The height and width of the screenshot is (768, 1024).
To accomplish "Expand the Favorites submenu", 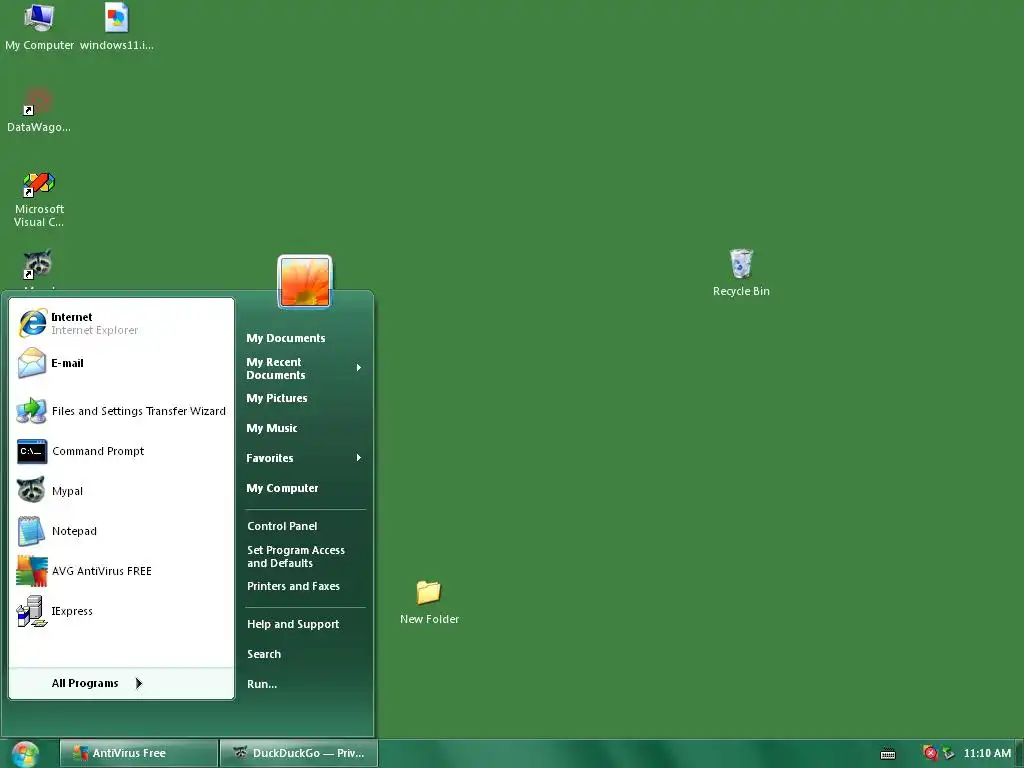I will click(x=304, y=458).
